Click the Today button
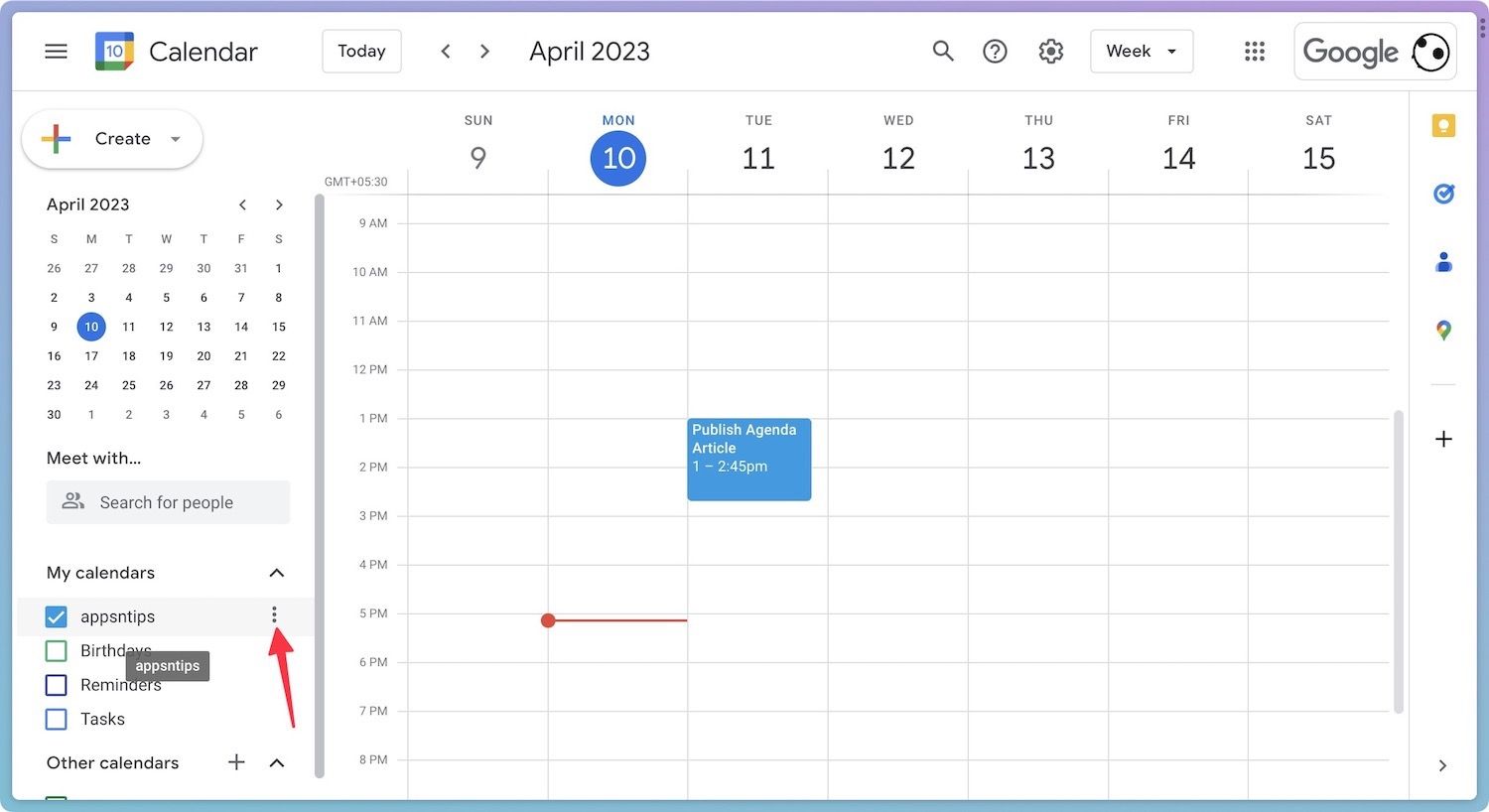 361,52
